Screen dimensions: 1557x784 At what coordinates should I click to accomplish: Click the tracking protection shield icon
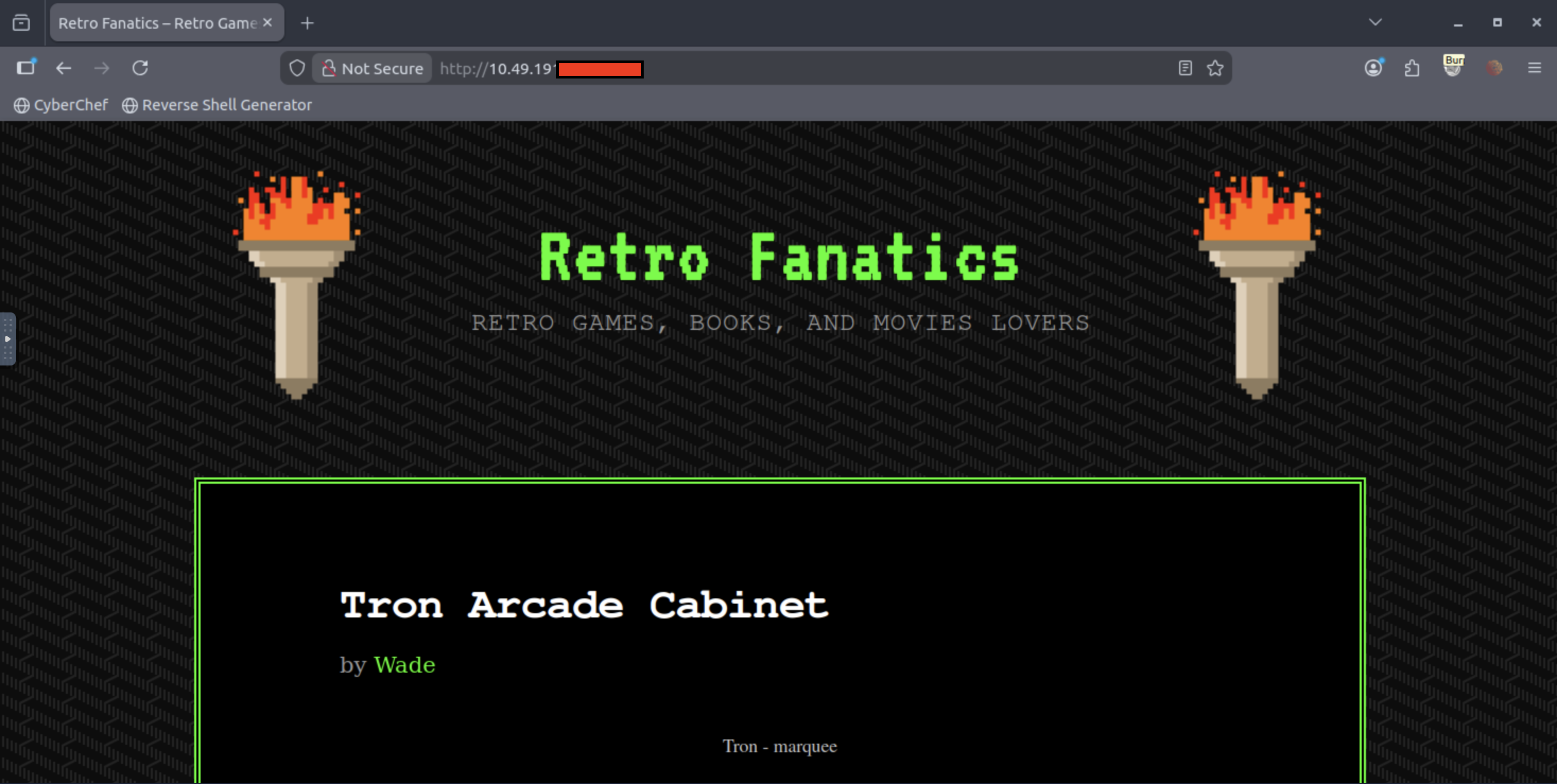[297, 68]
